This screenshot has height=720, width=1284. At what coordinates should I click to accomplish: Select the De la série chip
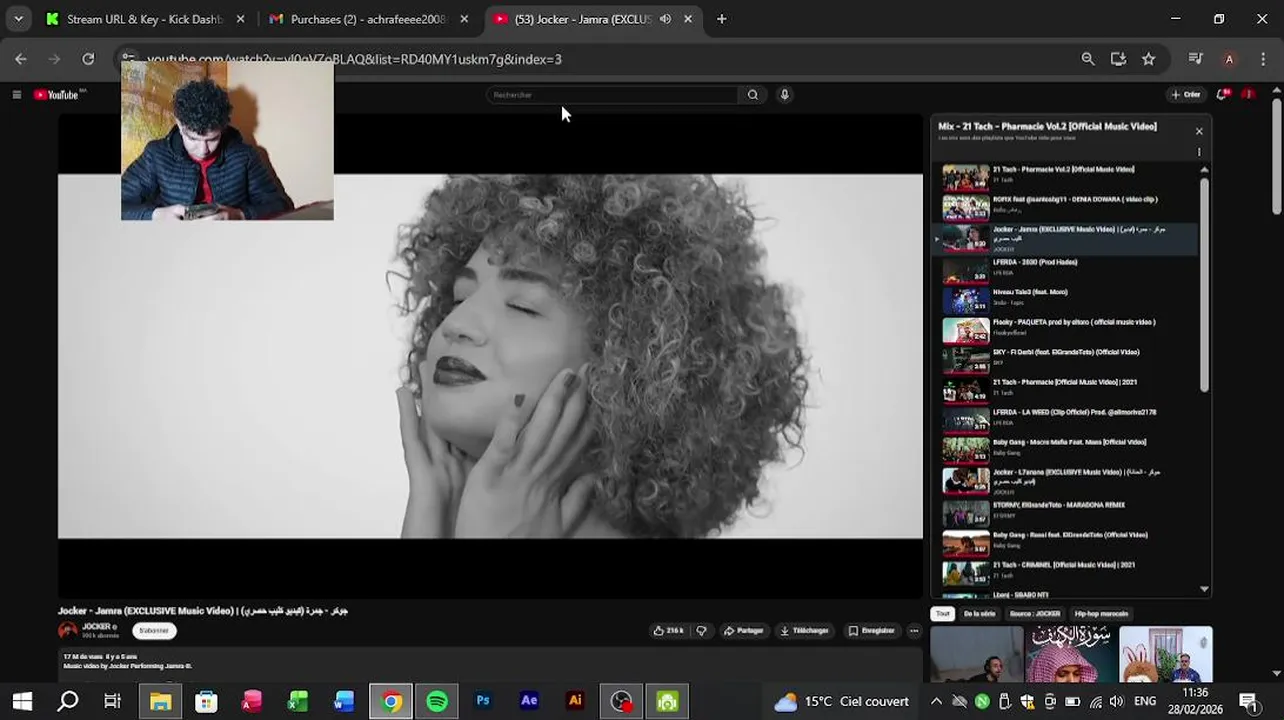[x=979, y=614]
